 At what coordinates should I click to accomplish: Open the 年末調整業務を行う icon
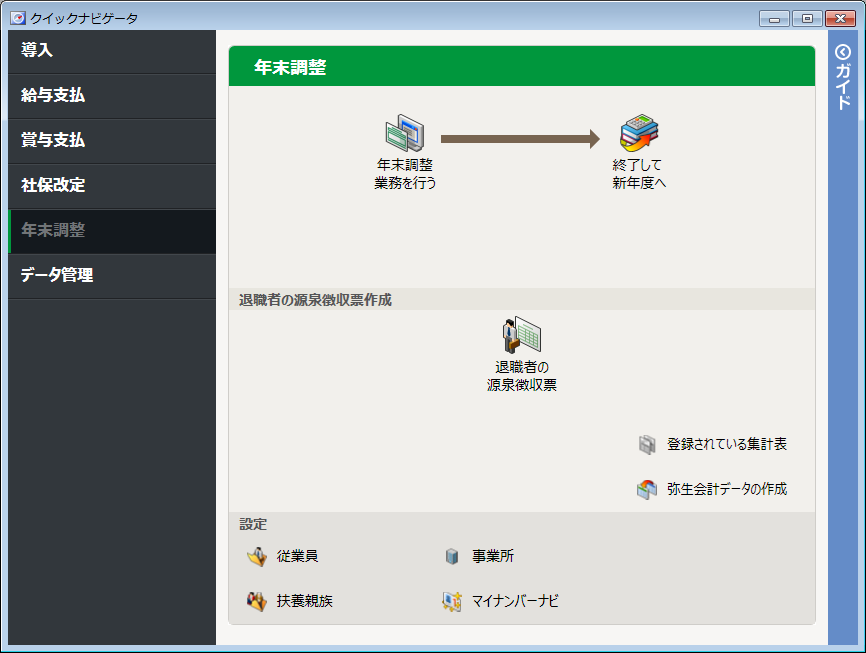pos(405,133)
